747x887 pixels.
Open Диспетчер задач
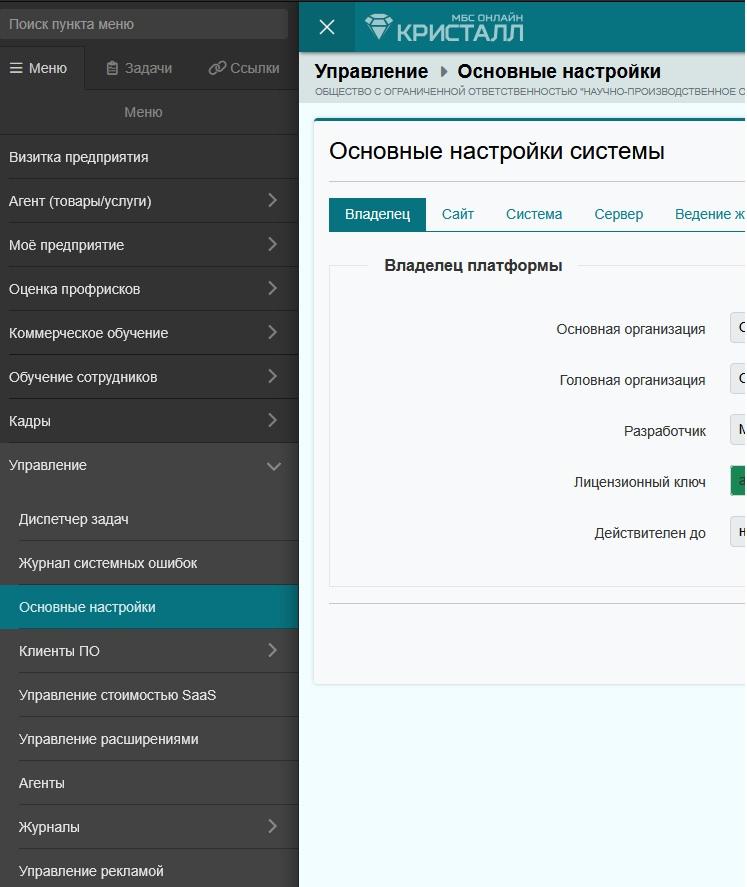point(74,519)
